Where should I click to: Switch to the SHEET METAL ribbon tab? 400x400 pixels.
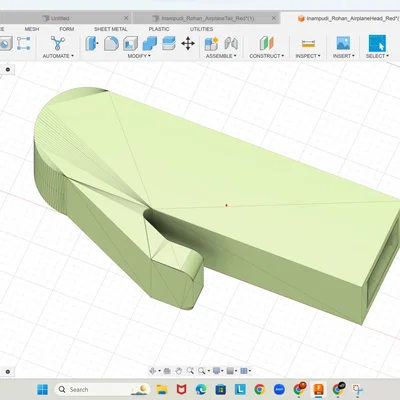111,29
